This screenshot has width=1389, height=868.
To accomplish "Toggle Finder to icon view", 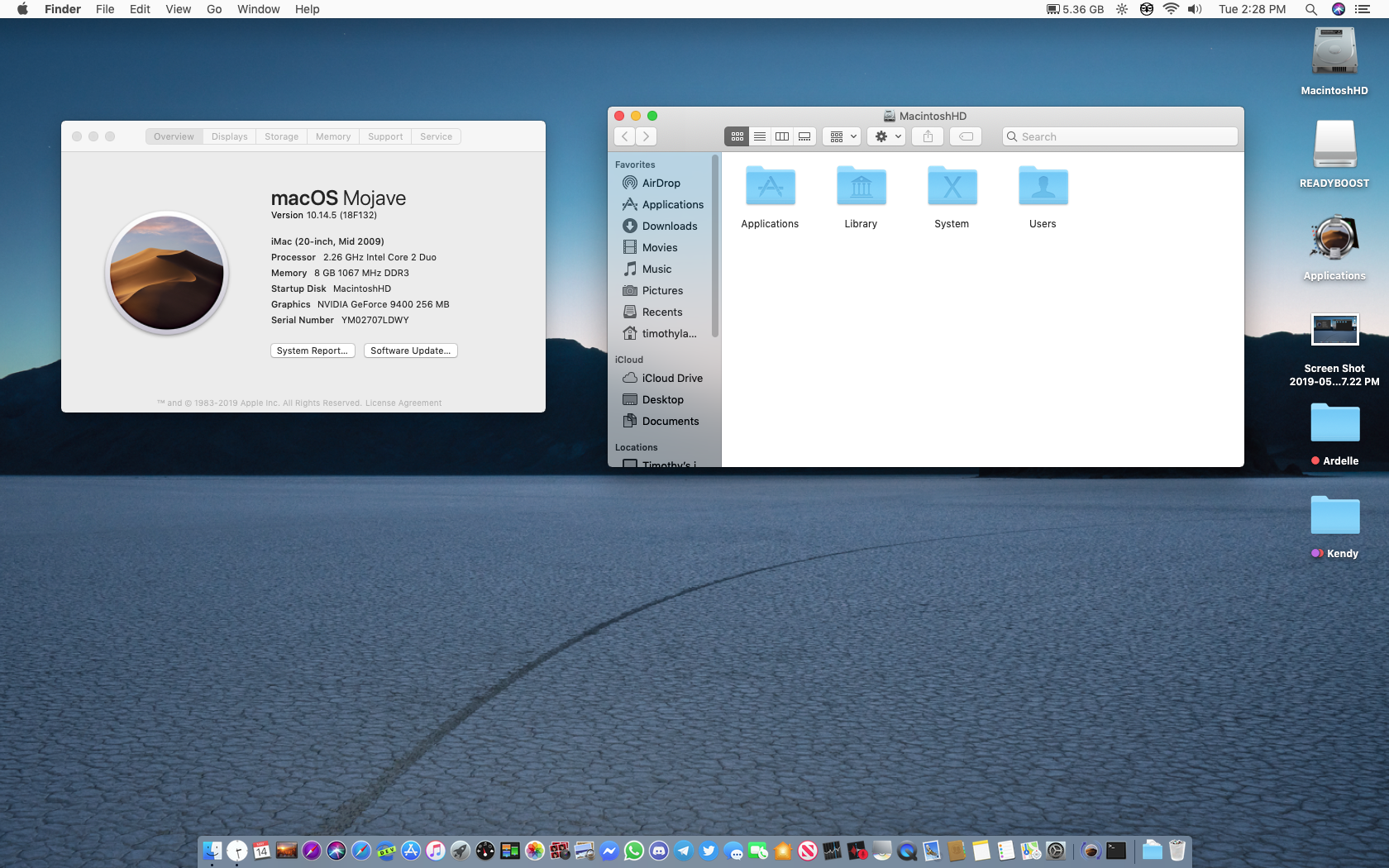I will tap(737, 136).
